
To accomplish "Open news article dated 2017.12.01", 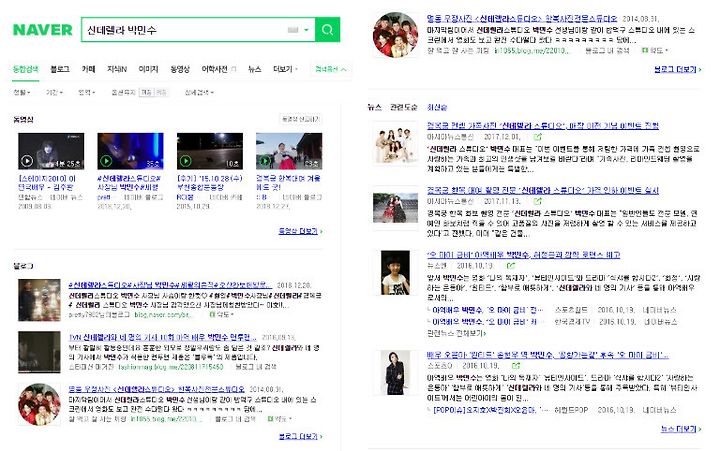I will coord(543,125).
